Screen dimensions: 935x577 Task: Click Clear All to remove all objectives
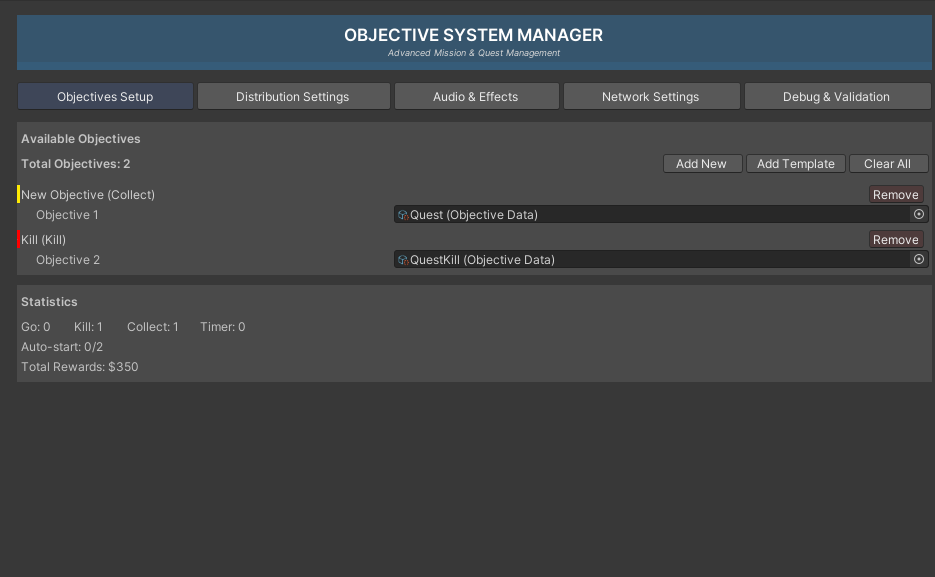[888, 163]
